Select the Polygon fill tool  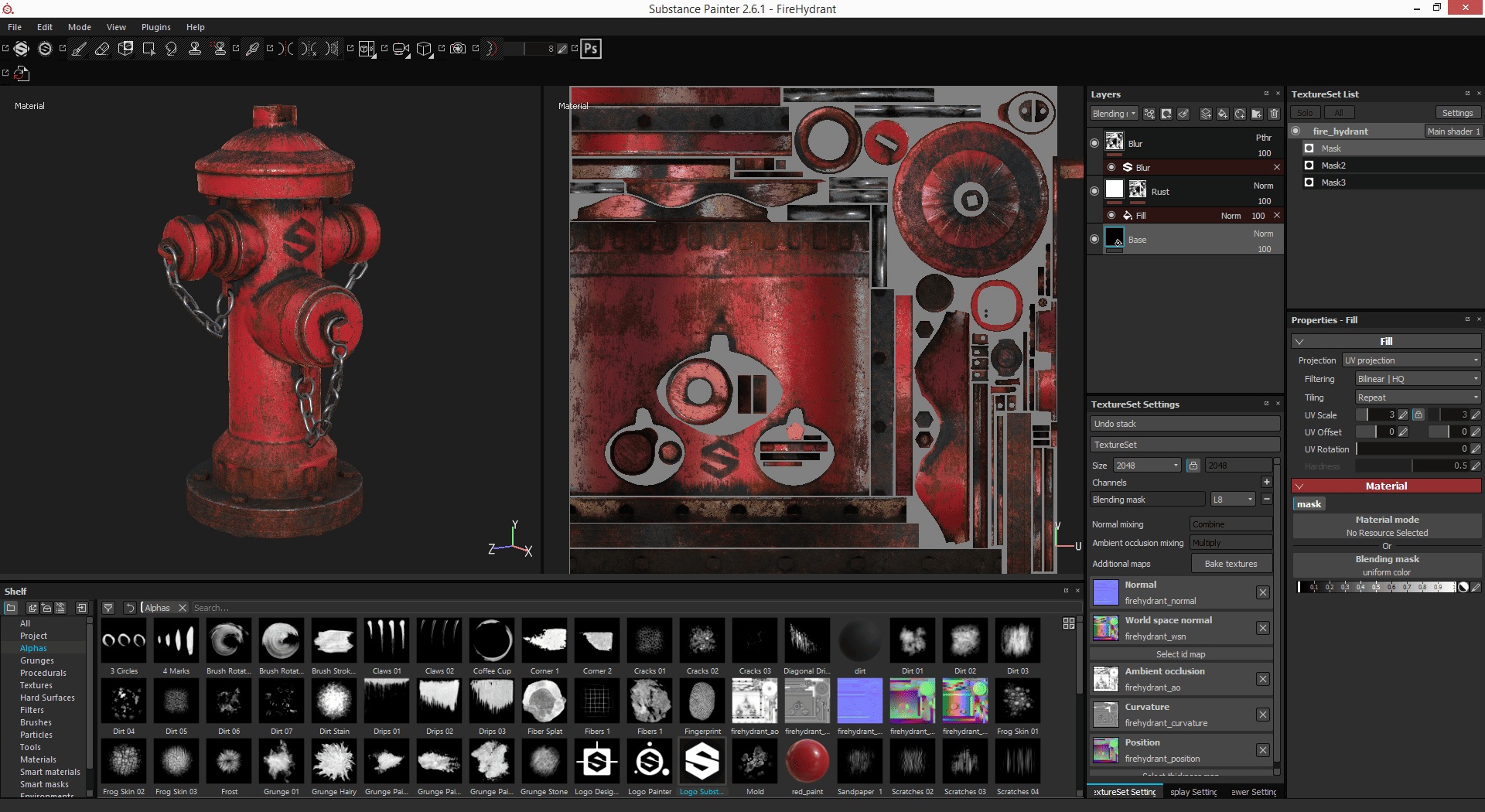pyautogui.click(x=148, y=49)
